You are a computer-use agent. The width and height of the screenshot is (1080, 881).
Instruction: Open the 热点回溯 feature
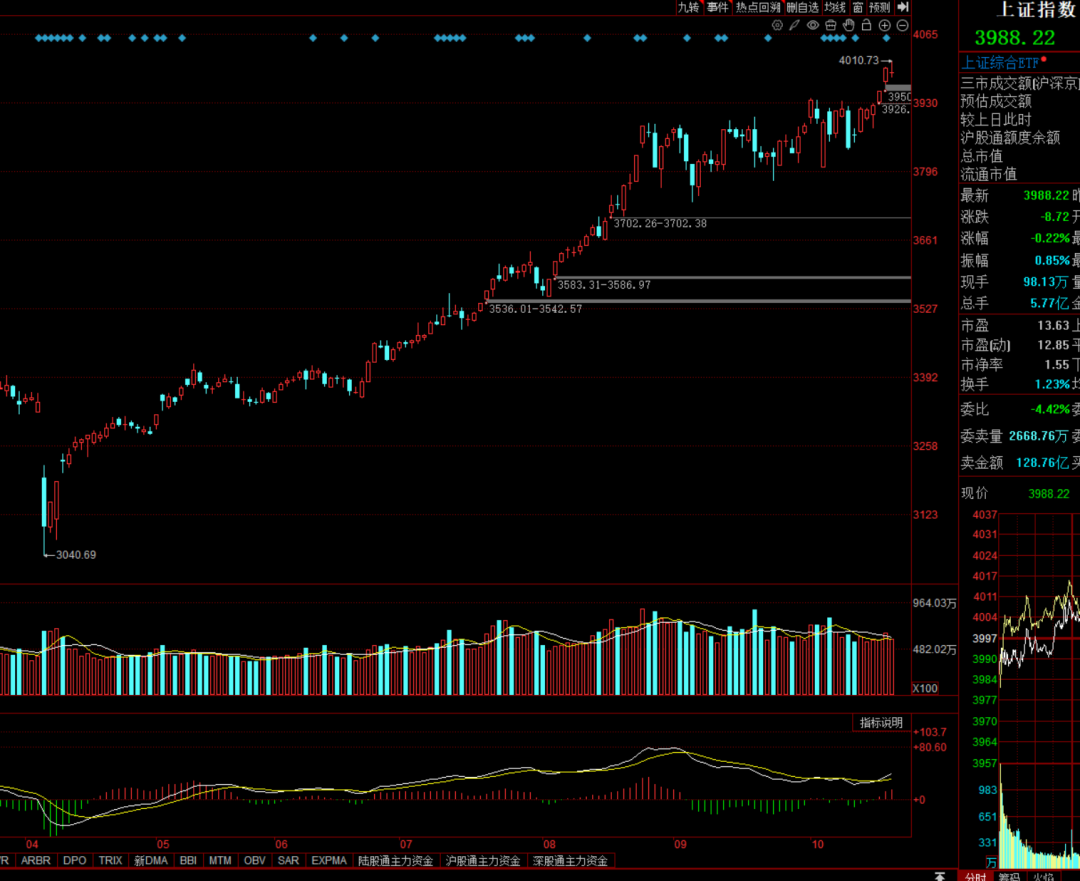(757, 7)
